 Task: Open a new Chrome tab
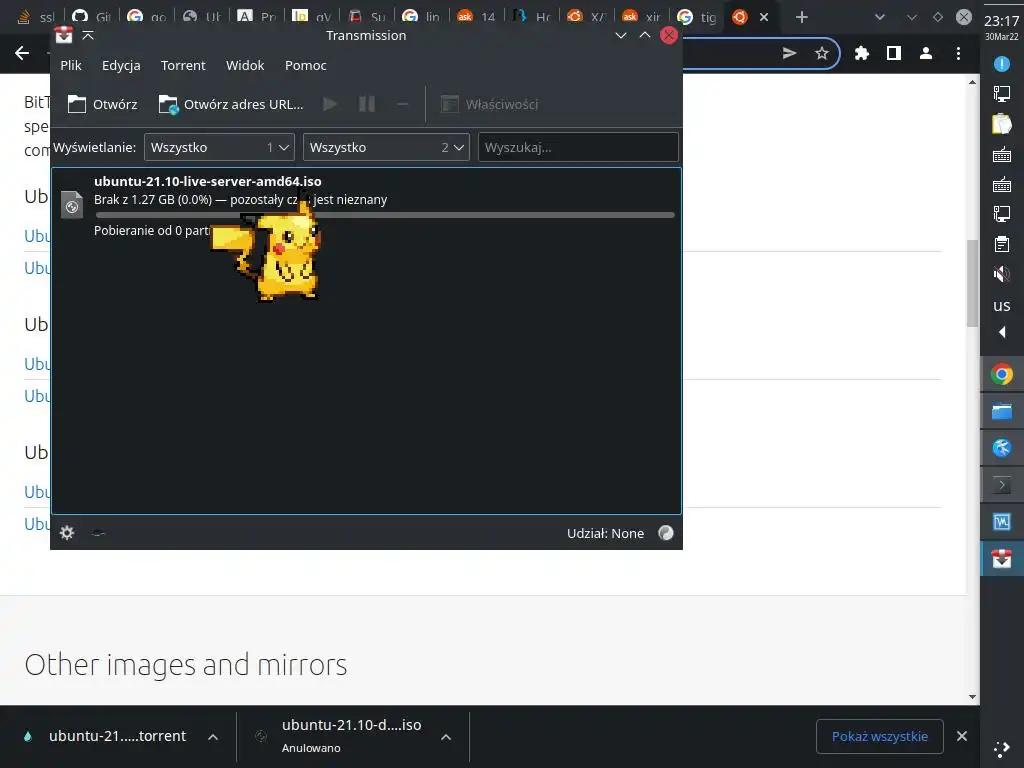[x=802, y=17]
